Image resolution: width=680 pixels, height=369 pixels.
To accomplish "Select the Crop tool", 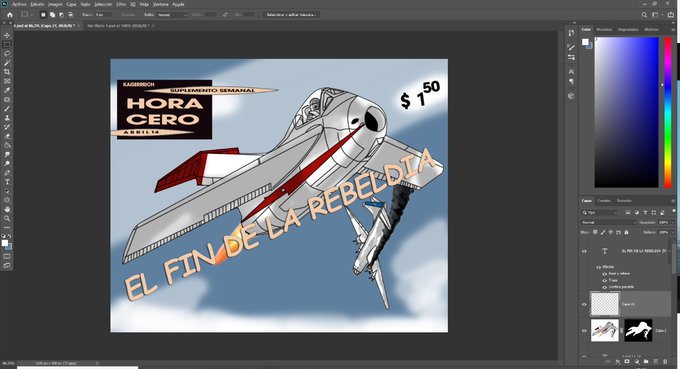I will click(7, 72).
